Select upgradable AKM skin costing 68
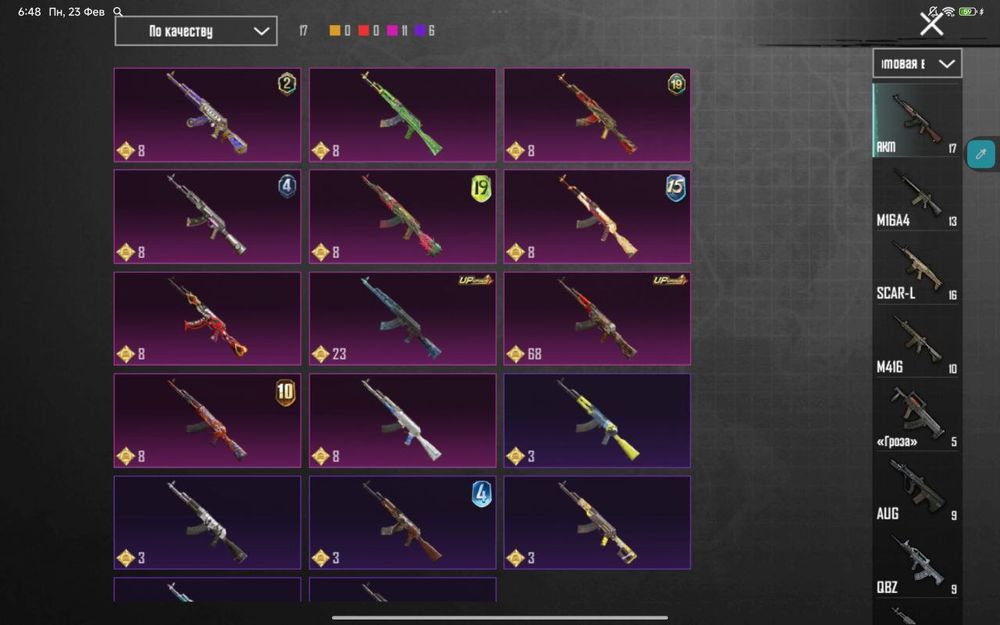The height and width of the screenshot is (625, 1000). (597, 318)
